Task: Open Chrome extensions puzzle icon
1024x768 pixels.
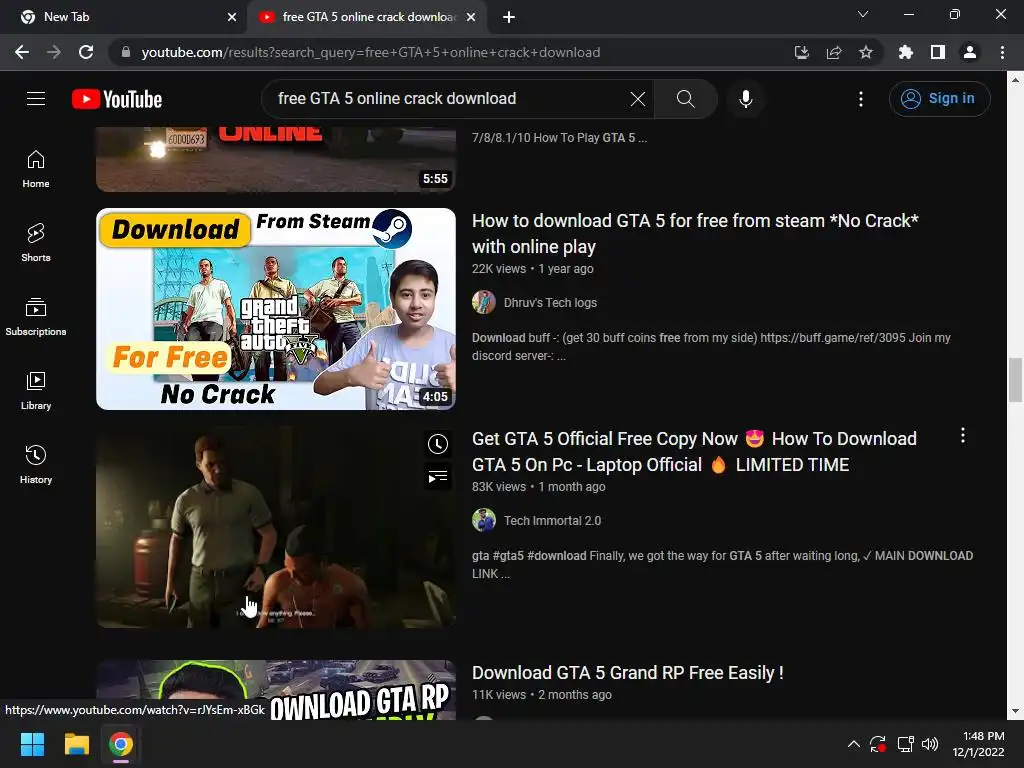Action: (906, 52)
